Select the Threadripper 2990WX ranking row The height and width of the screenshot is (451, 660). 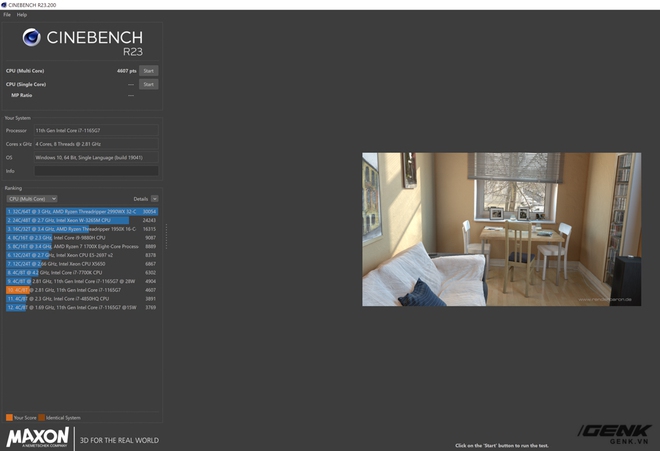(x=82, y=211)
